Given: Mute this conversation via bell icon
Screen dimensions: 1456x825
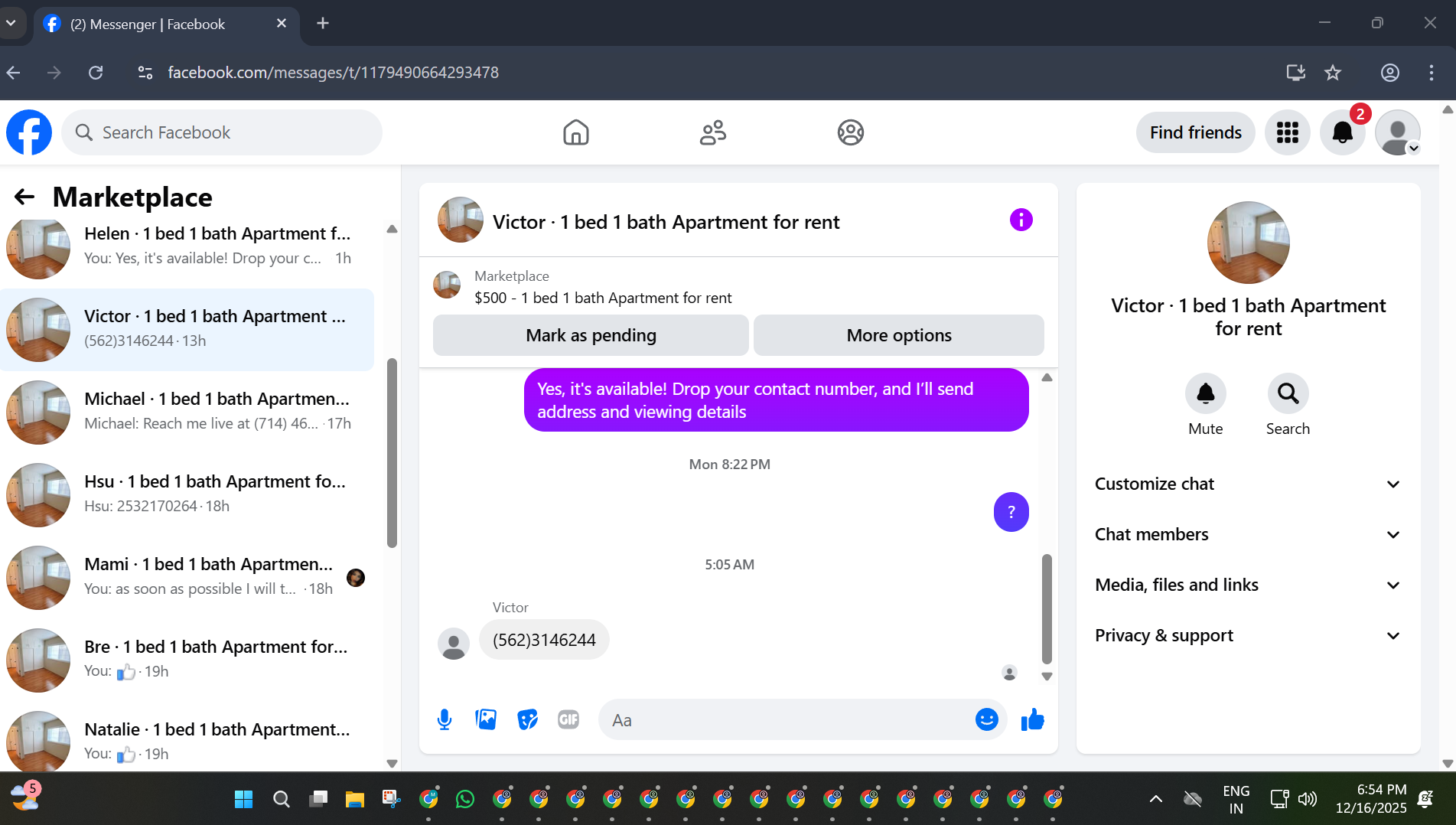Looking at the screenshot, I should pyautogui.click(x=1205, y=393).
